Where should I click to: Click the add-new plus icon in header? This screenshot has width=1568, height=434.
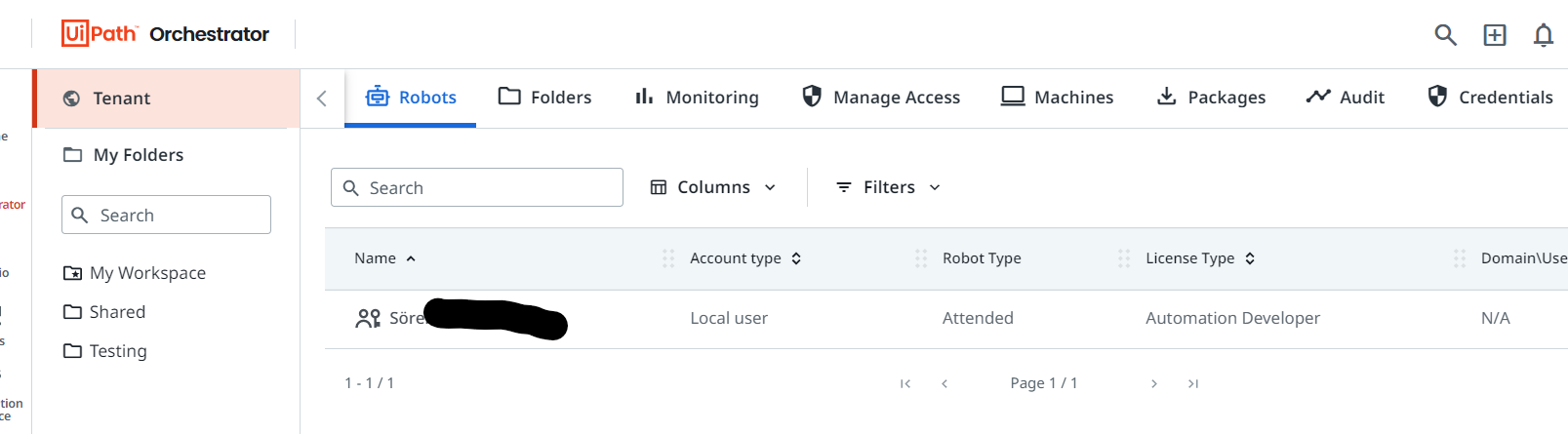click(x=1495, y=35)
